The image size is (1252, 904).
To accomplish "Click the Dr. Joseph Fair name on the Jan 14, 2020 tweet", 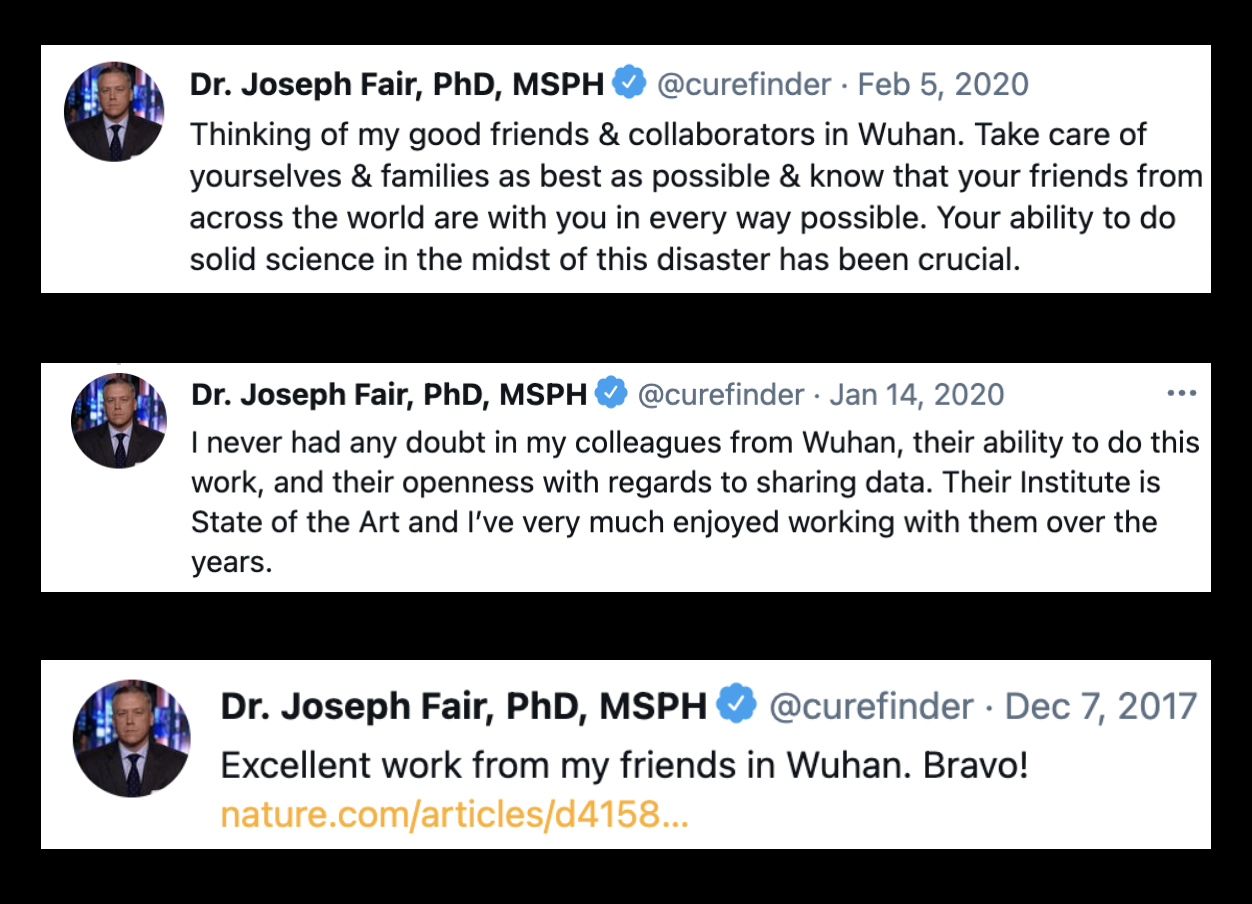I will click(x=389, y=395).
